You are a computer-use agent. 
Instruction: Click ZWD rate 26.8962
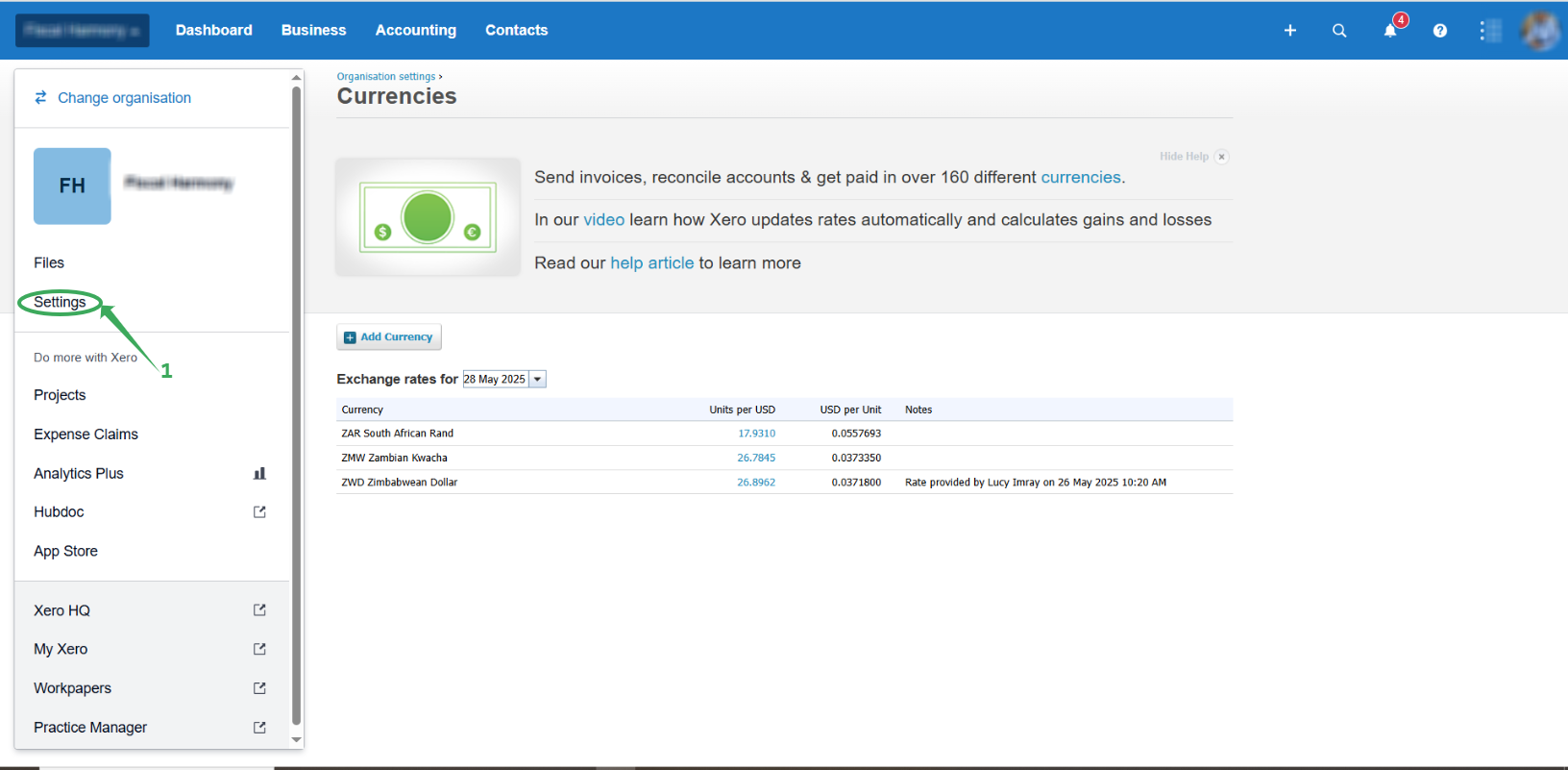756,483
